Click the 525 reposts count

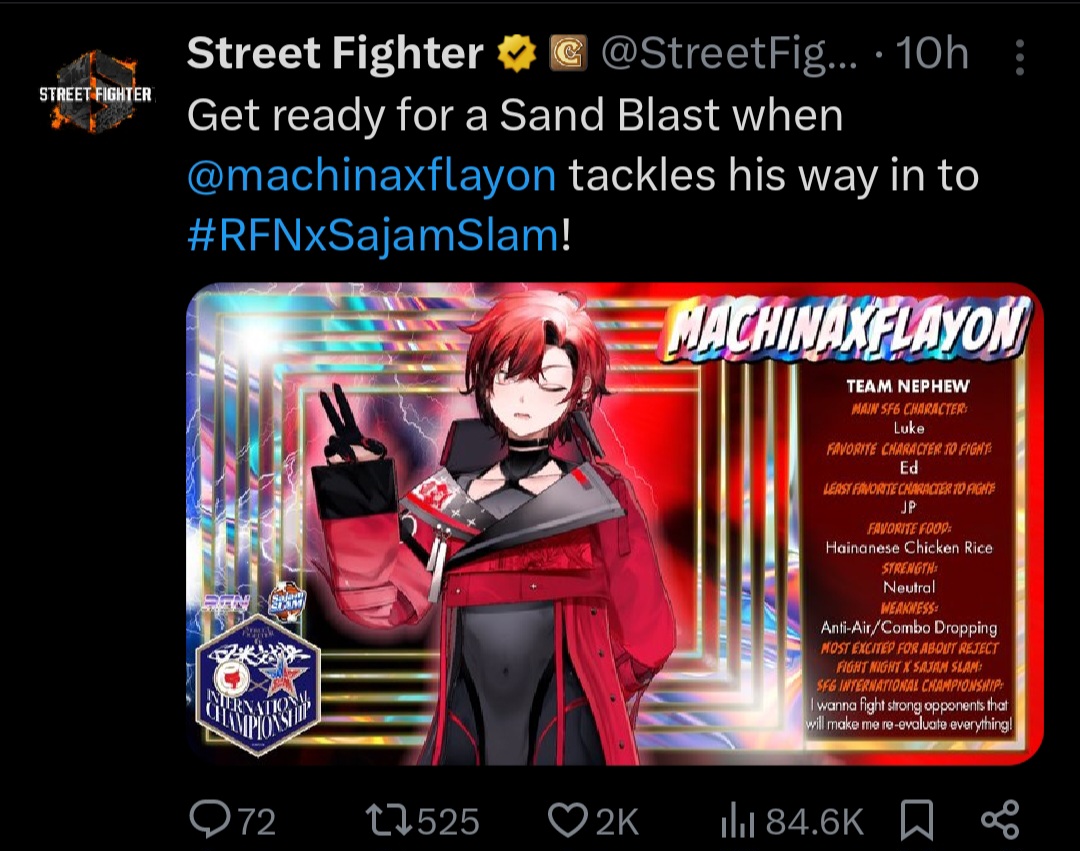pos(448,822)
